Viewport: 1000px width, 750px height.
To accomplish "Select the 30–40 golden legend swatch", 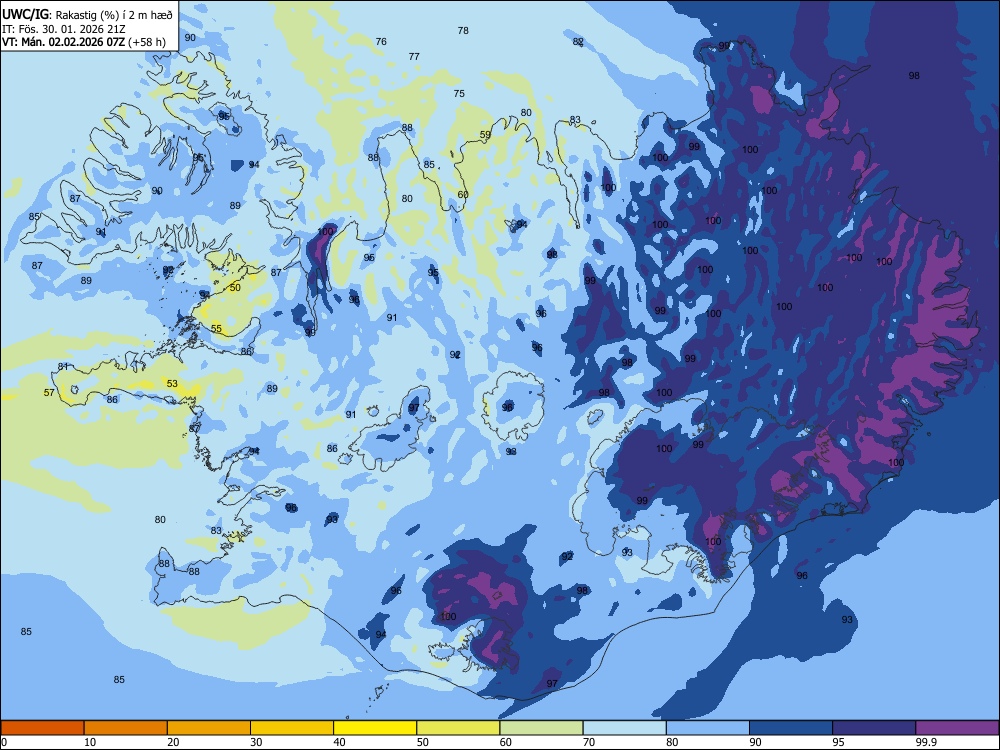I will (292, 728).
